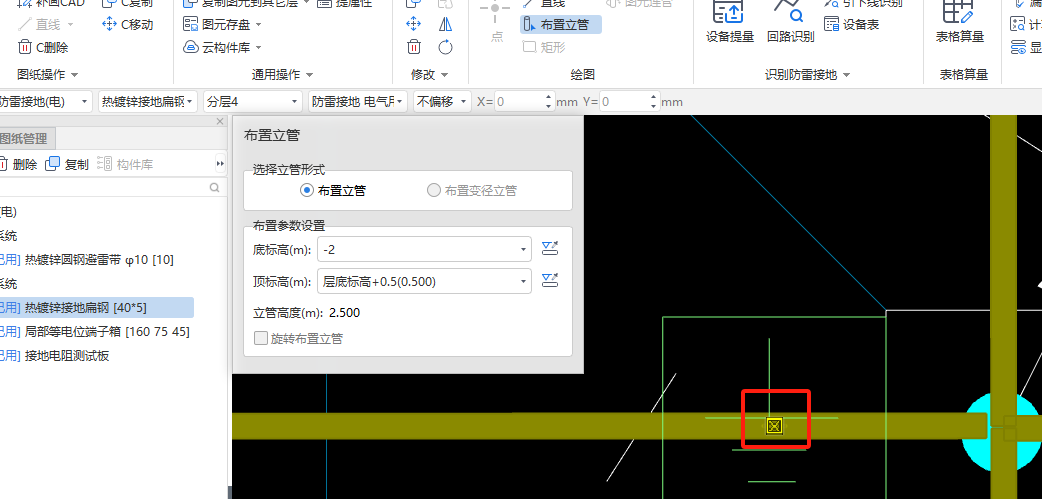Expand the 图纸操作 ribbon group
Image resolution: width=1042 pixels, height=499 pixels.
pyautogui.click(x=74, y=75)
